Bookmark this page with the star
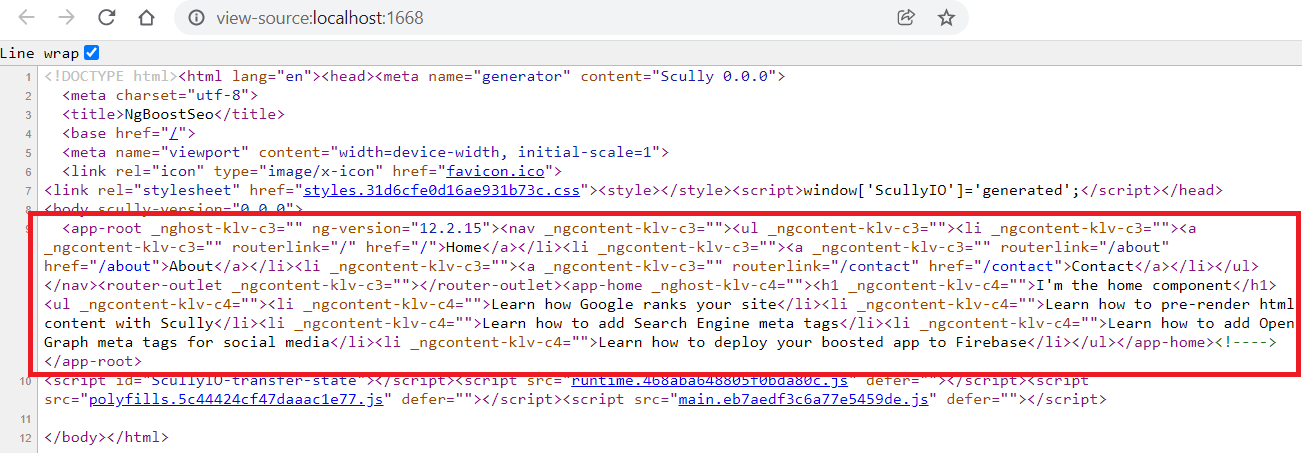 click(x=946, y=17)
